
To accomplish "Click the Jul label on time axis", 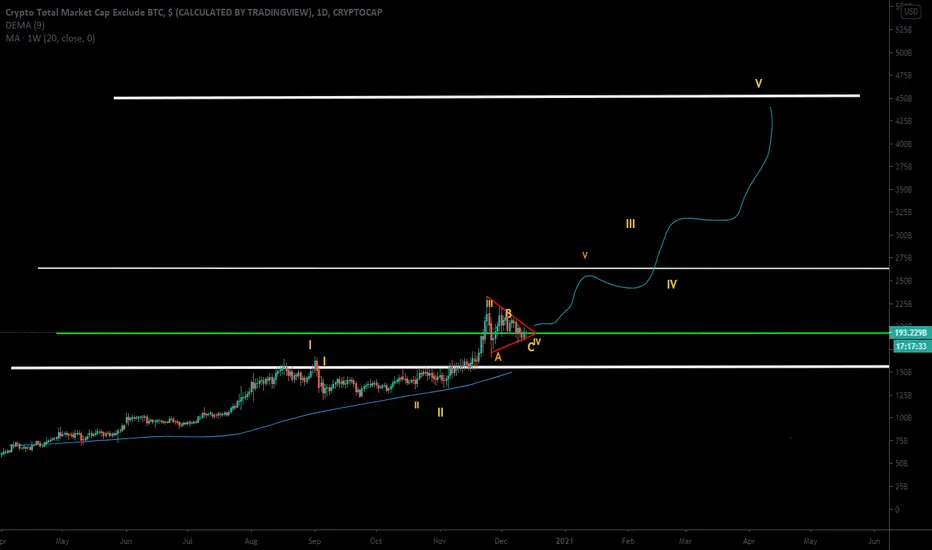I will [187, 541].
